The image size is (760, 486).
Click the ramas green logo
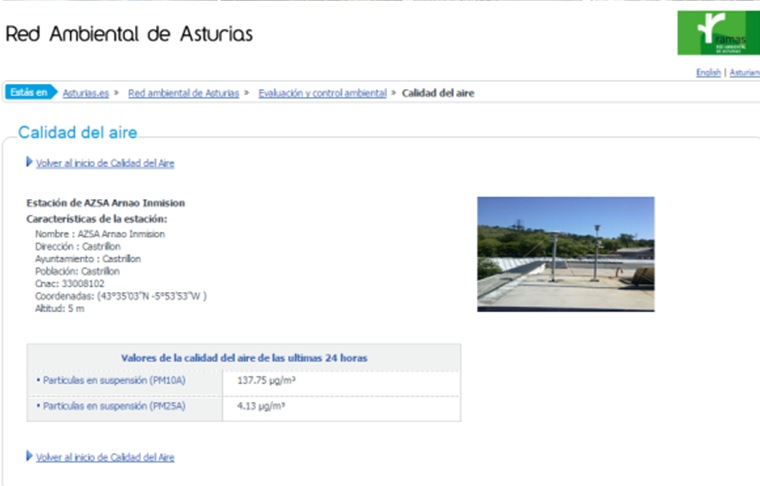[x=717, y=33]
